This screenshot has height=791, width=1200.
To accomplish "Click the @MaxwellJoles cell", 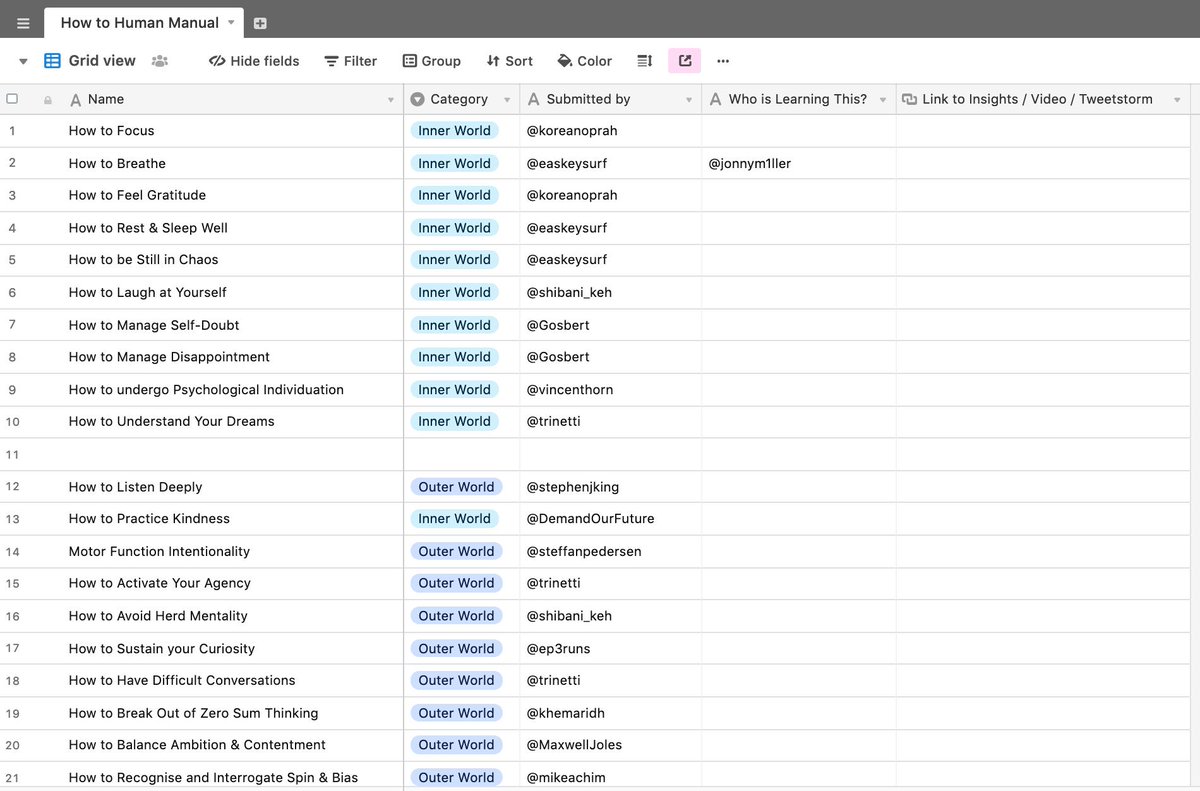I will [x=611, y=745].
